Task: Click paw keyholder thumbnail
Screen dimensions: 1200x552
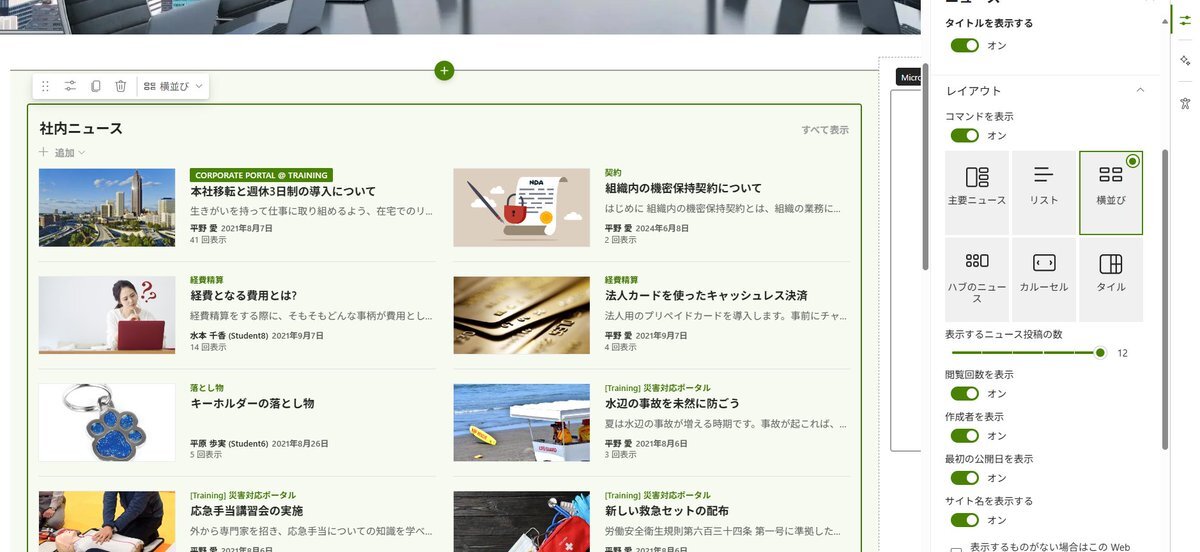Action: 107,422
